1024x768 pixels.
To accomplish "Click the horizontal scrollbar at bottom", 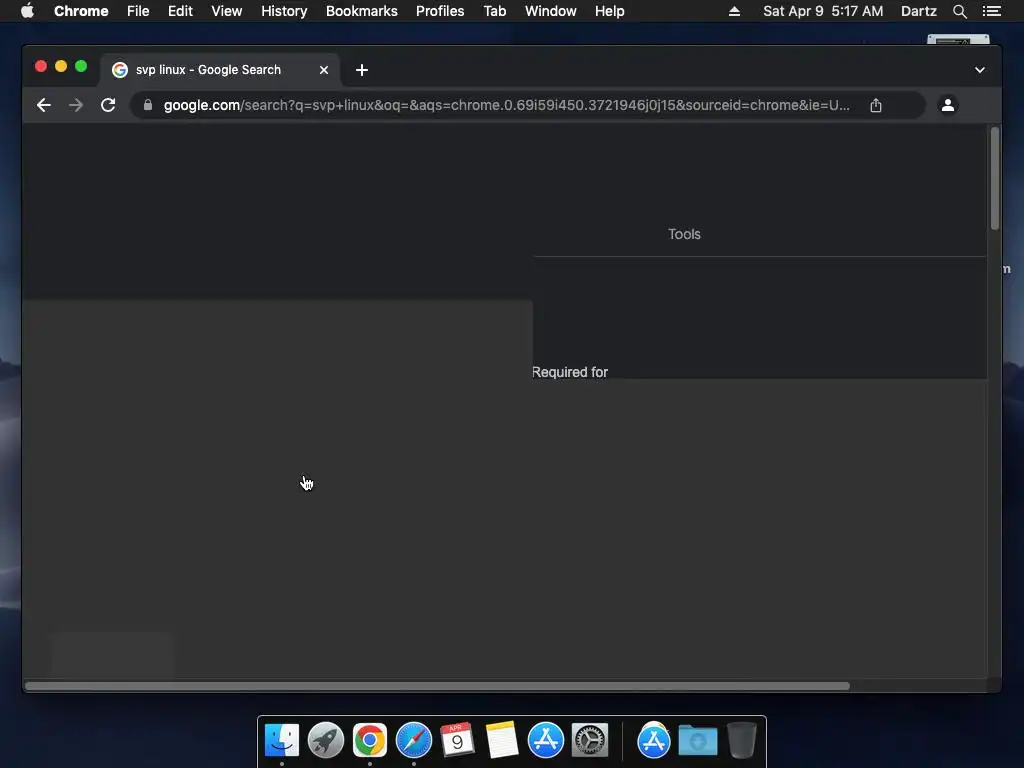I will [437, 686].
